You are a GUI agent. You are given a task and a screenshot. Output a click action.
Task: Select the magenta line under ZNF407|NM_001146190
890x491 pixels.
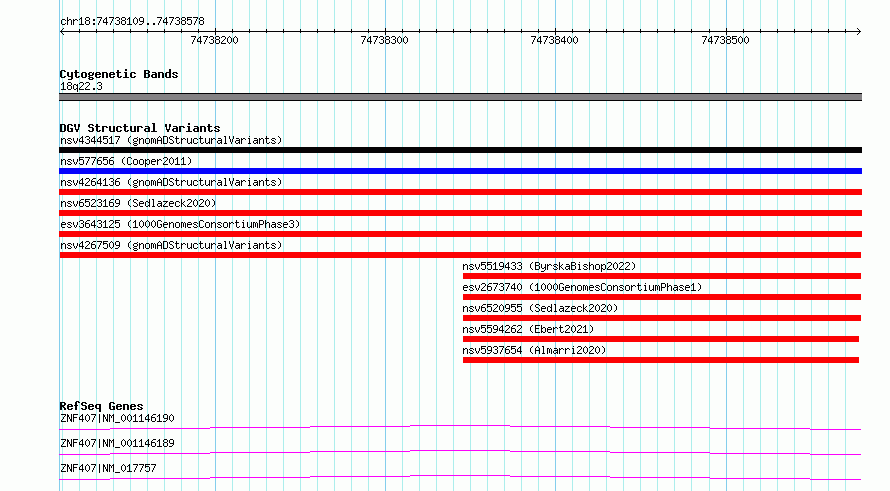tap(460, 427)
